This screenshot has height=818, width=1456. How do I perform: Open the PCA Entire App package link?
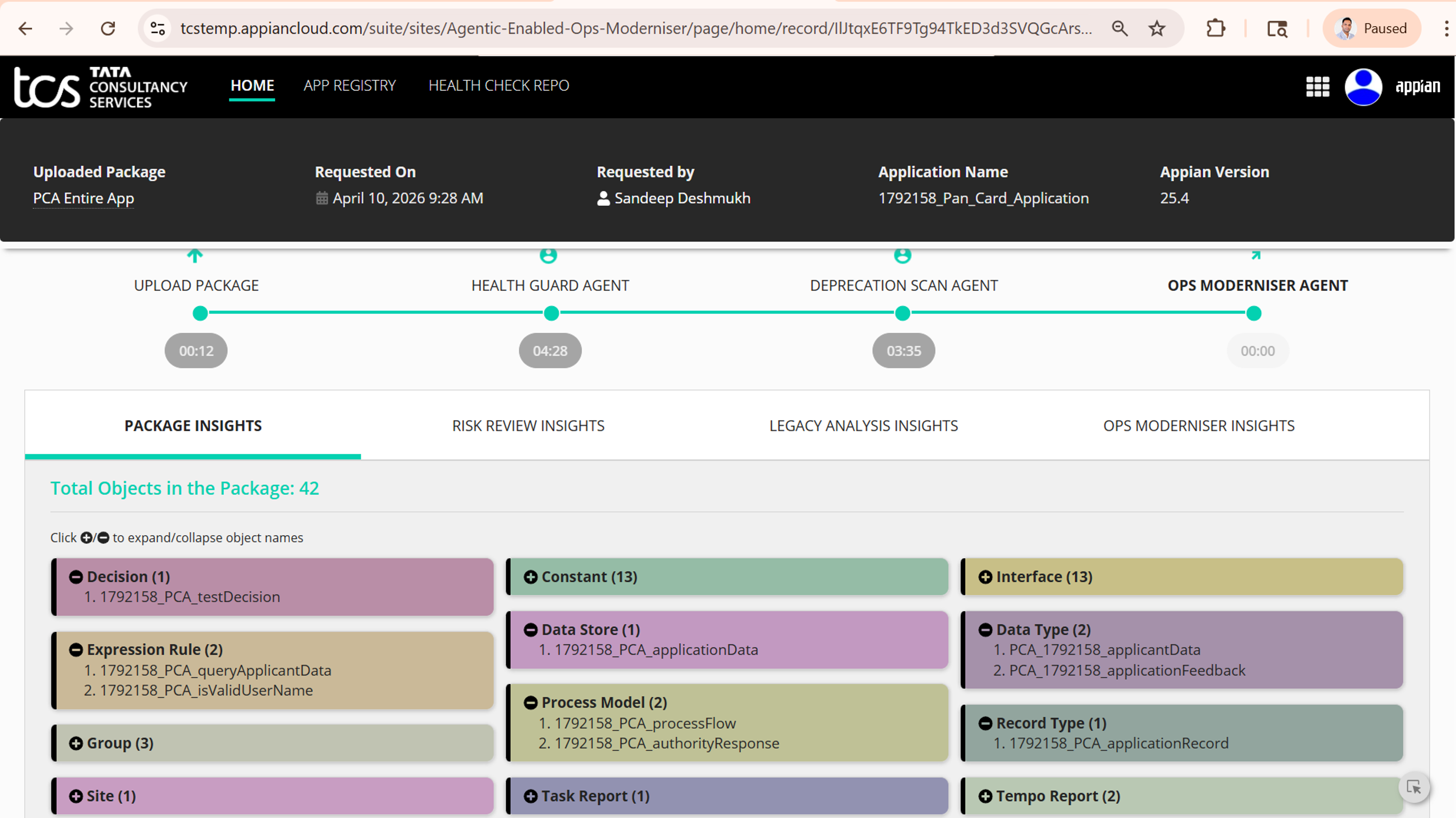tap(84, 198)
